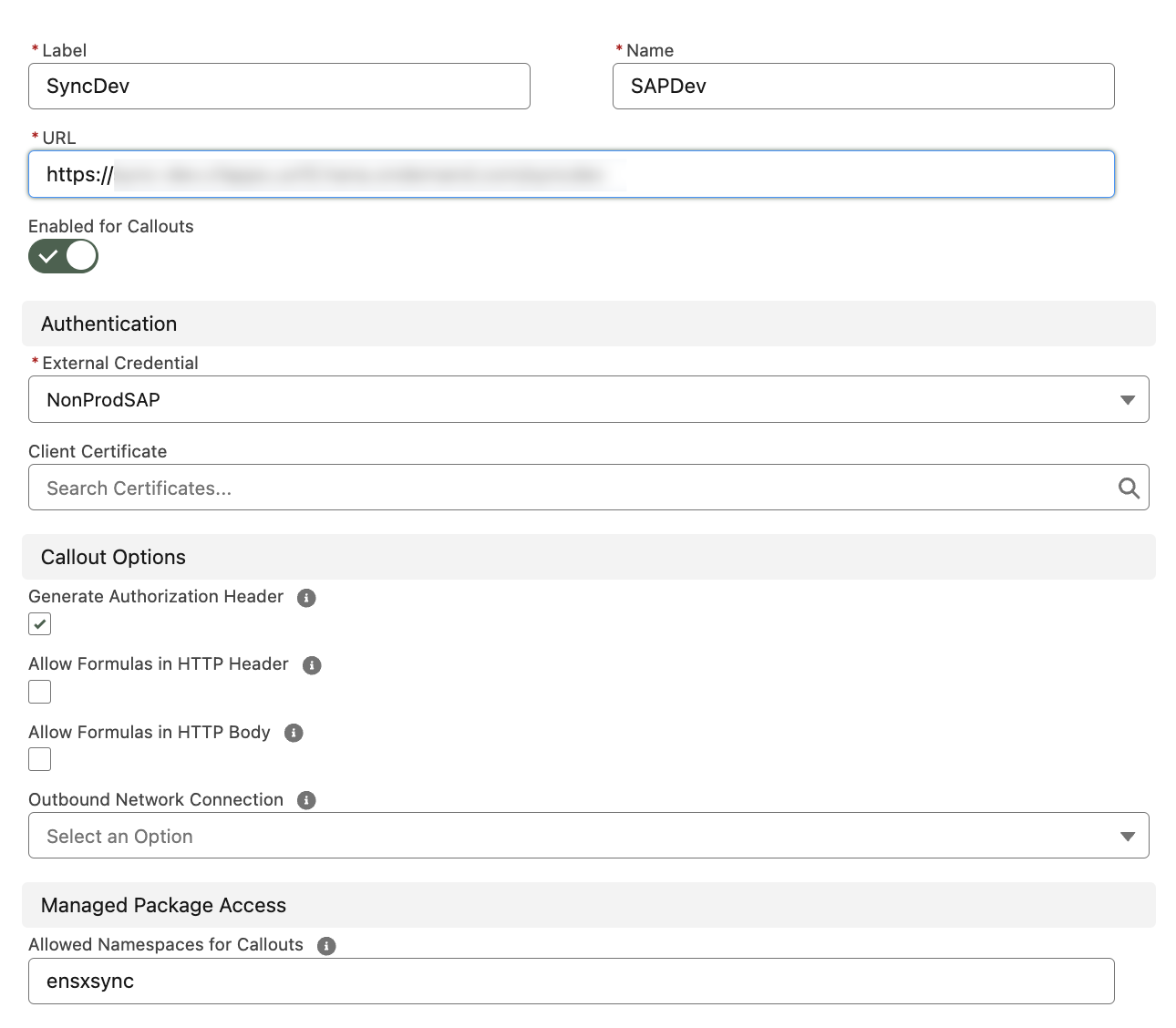Click the Search Certificates field
The image size is (1176, 1028).
pyautogui.click(x=588, y=488)
